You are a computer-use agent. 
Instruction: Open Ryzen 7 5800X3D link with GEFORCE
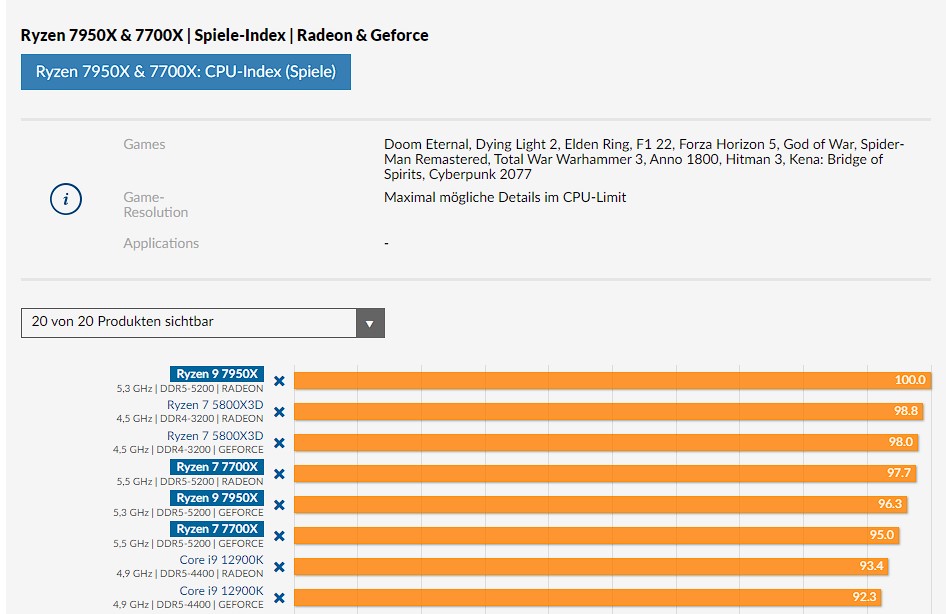point(215,435)
